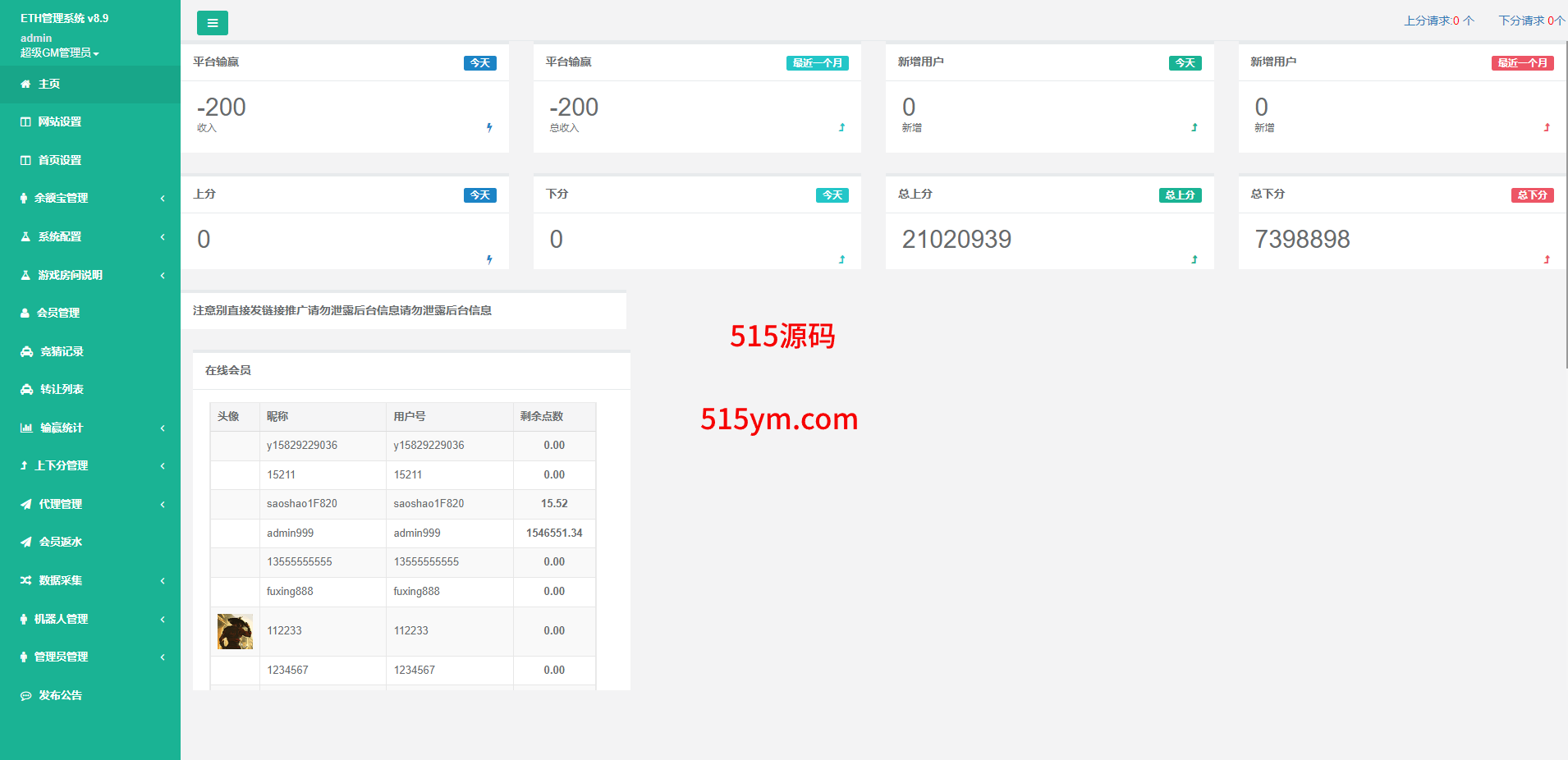This screenshot has height=760, width=1568.
Task: Open 竞猜记录 car icon in sidebar
Action: pyautogui.click(x=26, y=351)
